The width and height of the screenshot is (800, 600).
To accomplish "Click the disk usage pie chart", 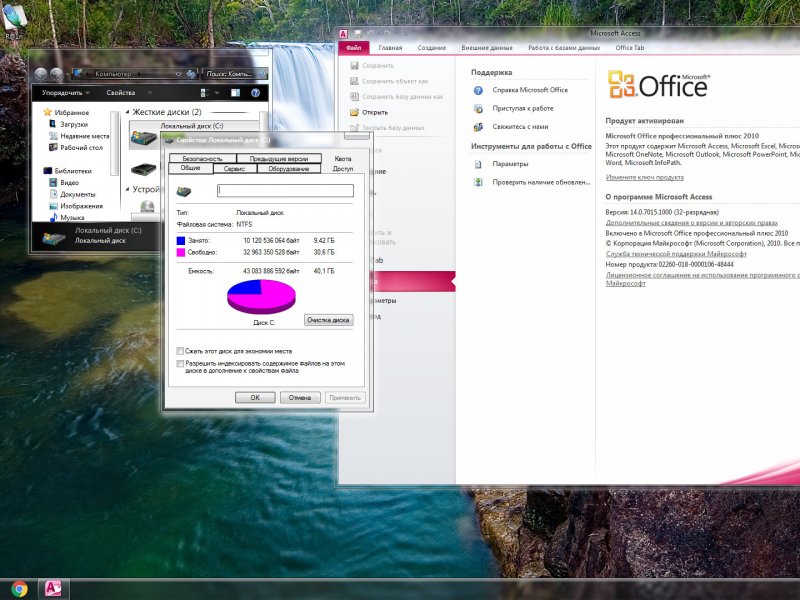I will coord(261,296).
